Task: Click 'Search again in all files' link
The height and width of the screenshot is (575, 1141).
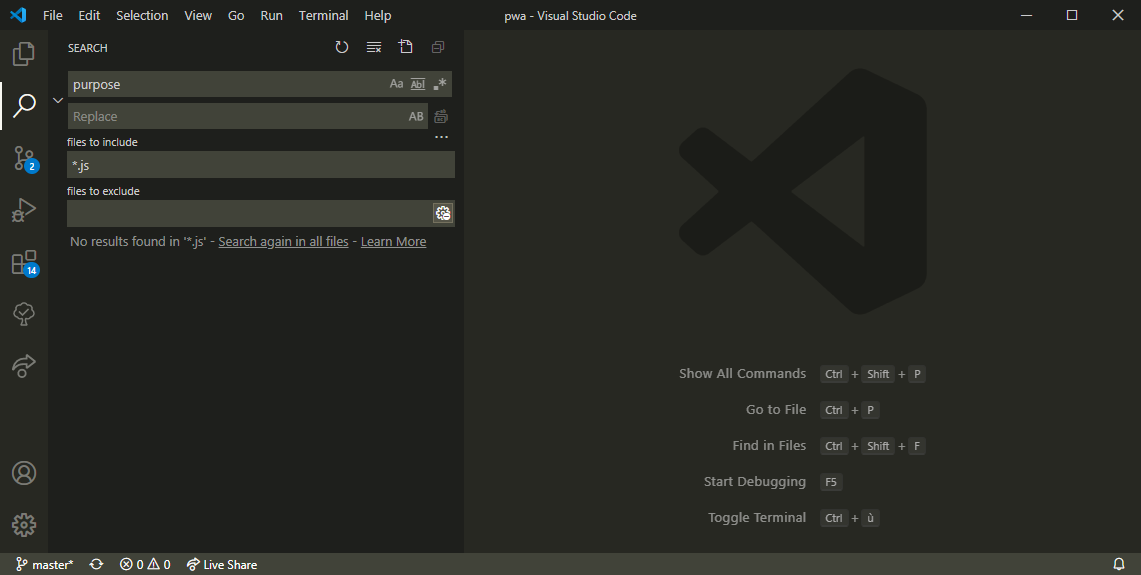Action: point(283,242)
